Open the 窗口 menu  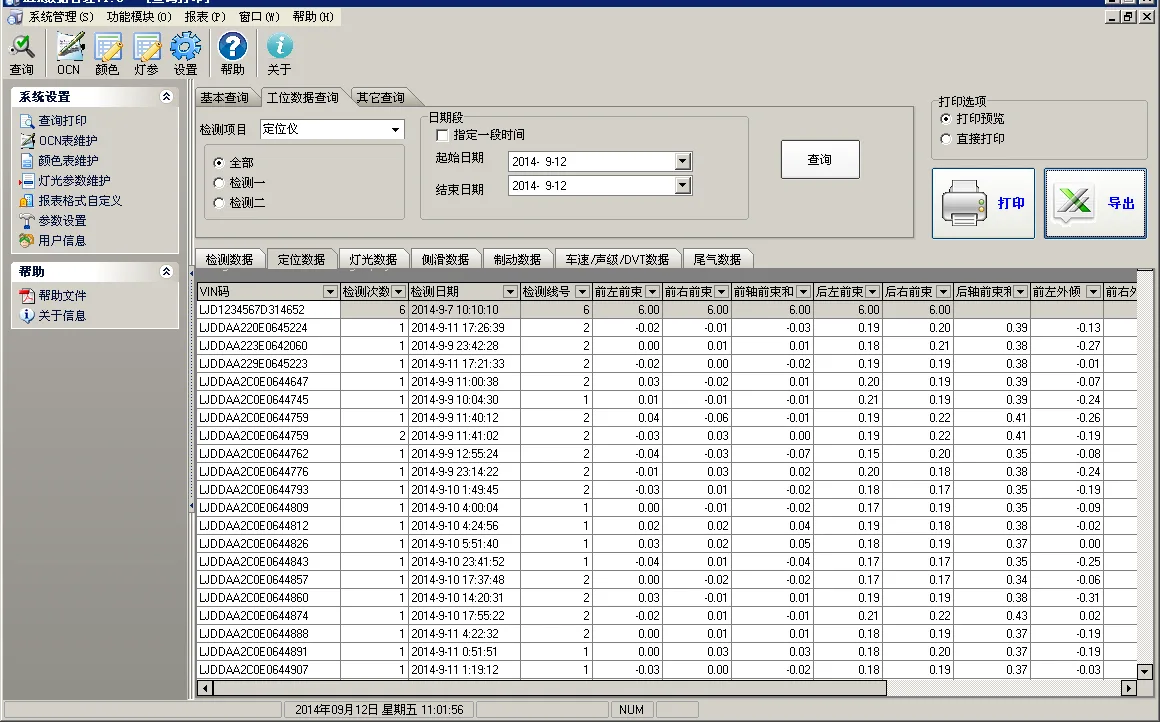tap(259, 16)
